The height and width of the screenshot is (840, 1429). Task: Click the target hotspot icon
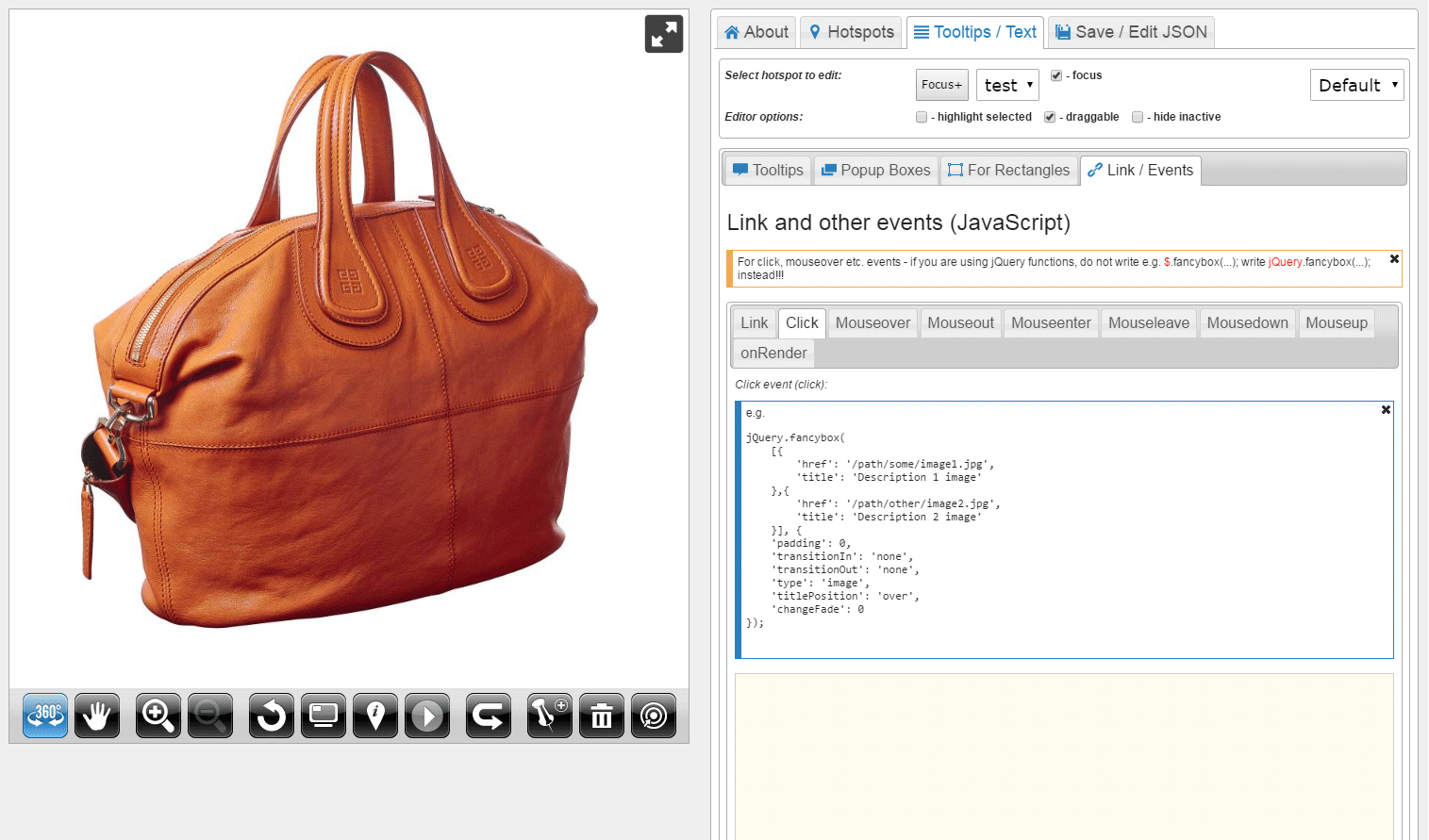point(654,716)
